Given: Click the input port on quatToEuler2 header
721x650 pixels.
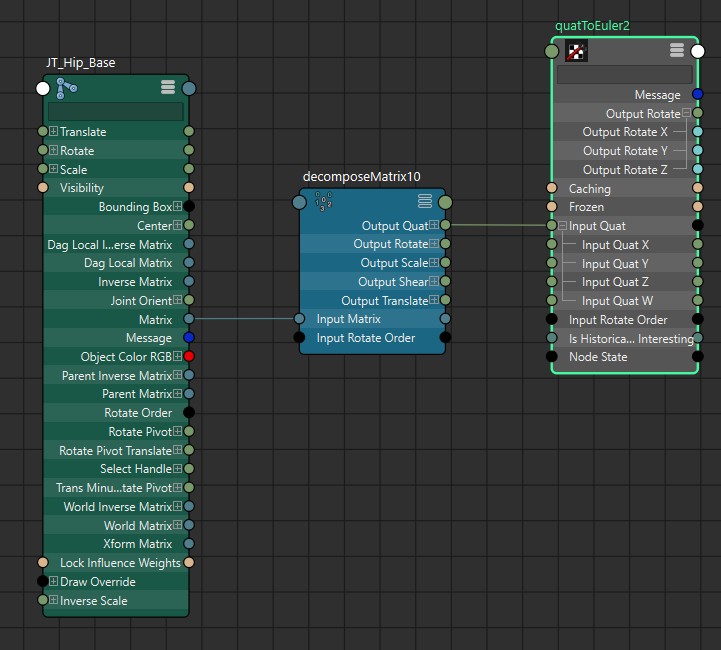Looking at the screenshot, I should 552,51.
